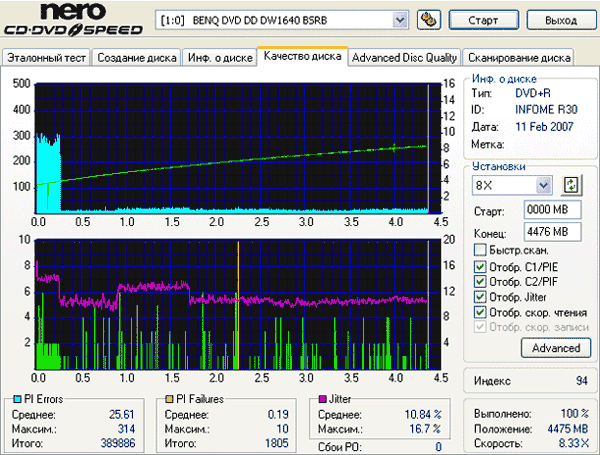This screenshot has width=600, height=455.
Task: Click the PI Errors average 25.61
Action: [122, 414]
